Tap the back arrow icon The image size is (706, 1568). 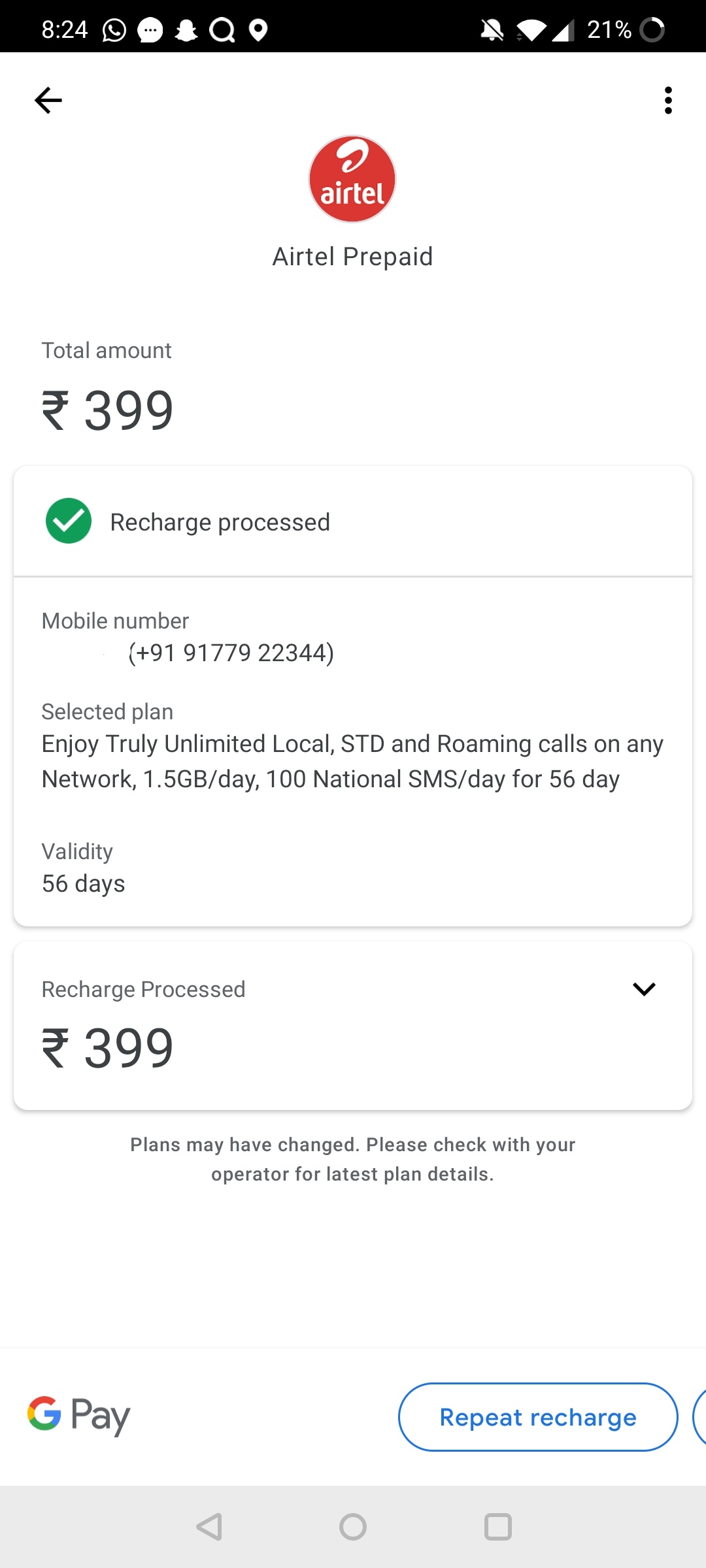[x=48, y=101]
